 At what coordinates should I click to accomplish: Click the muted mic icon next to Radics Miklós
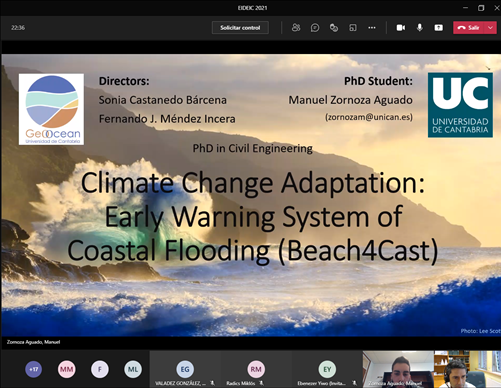pyautogui.click(x=262, y=383)
